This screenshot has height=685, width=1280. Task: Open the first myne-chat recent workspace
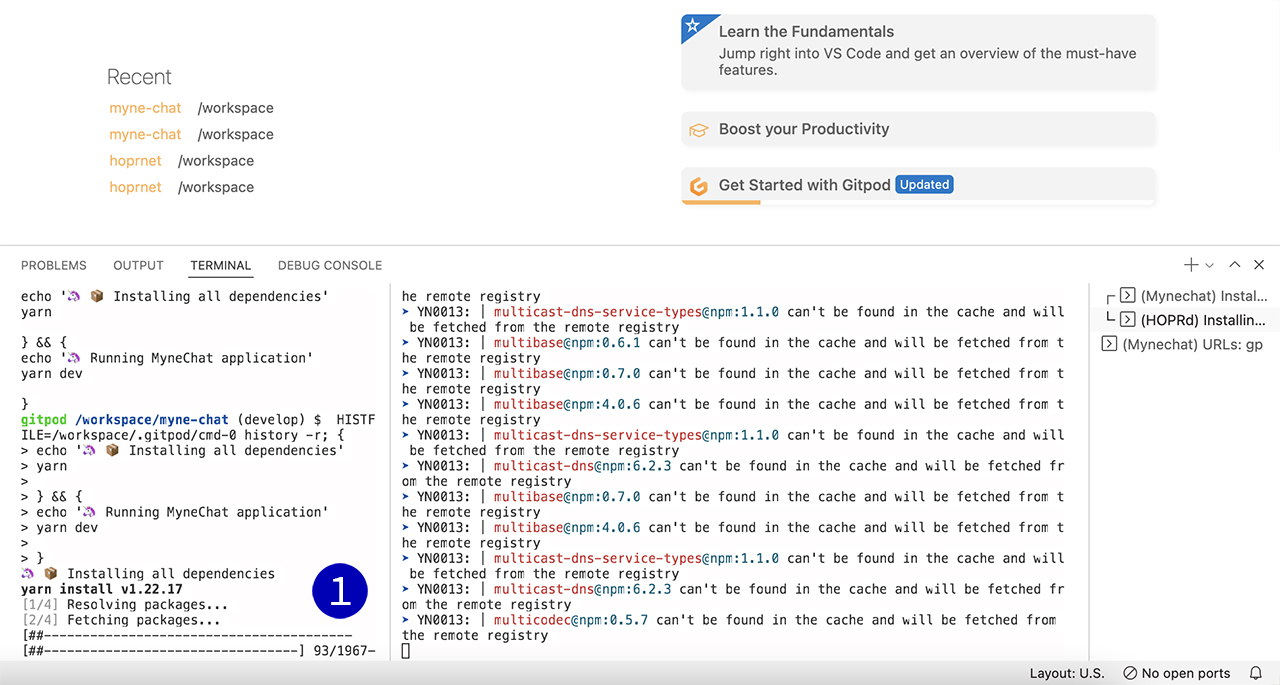[x=145, y=108]
